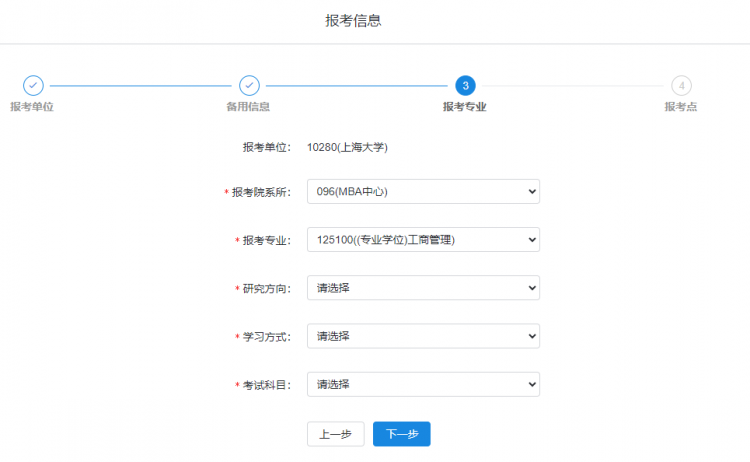Open the 学习方式 请选择 dropdown
This screenshot has width=750, height=462.
pos(423,336)
